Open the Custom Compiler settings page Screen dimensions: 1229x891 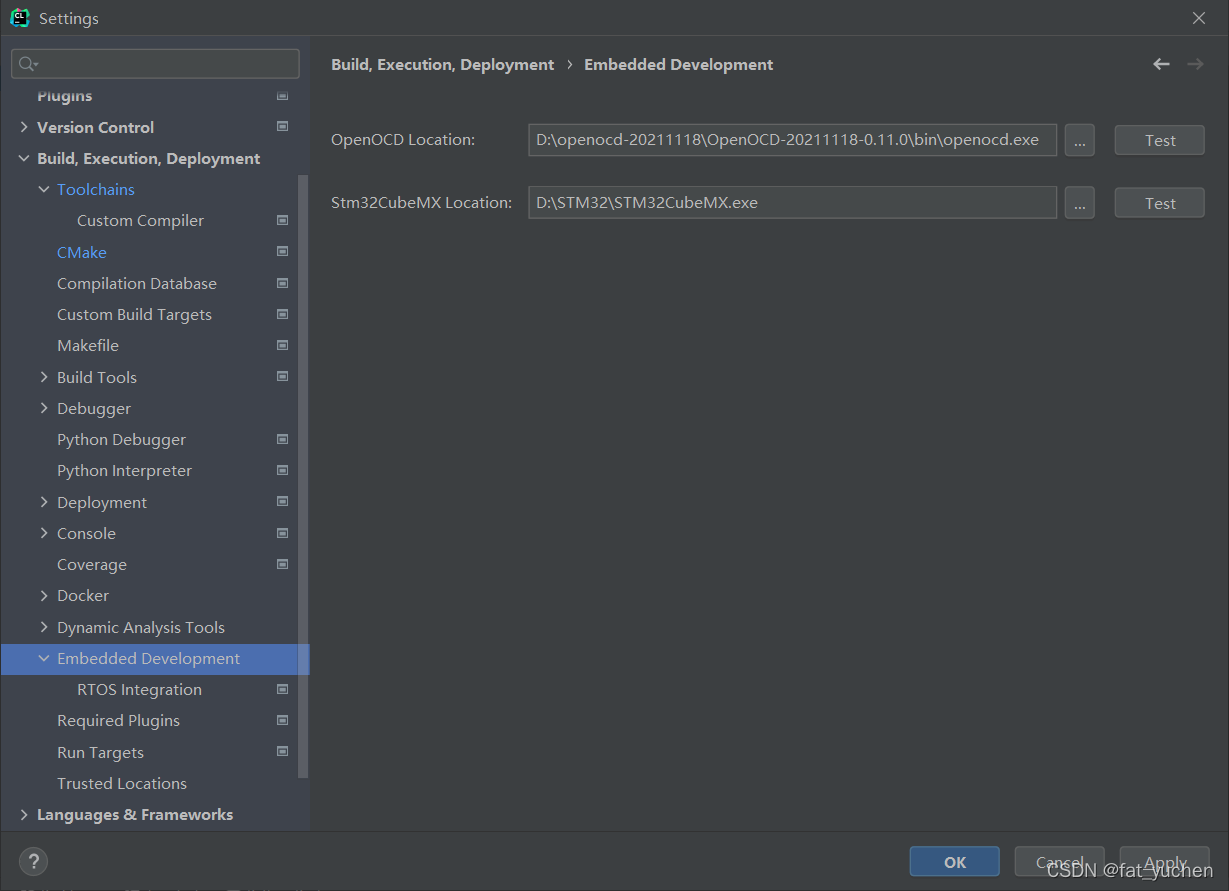(140, 220)
